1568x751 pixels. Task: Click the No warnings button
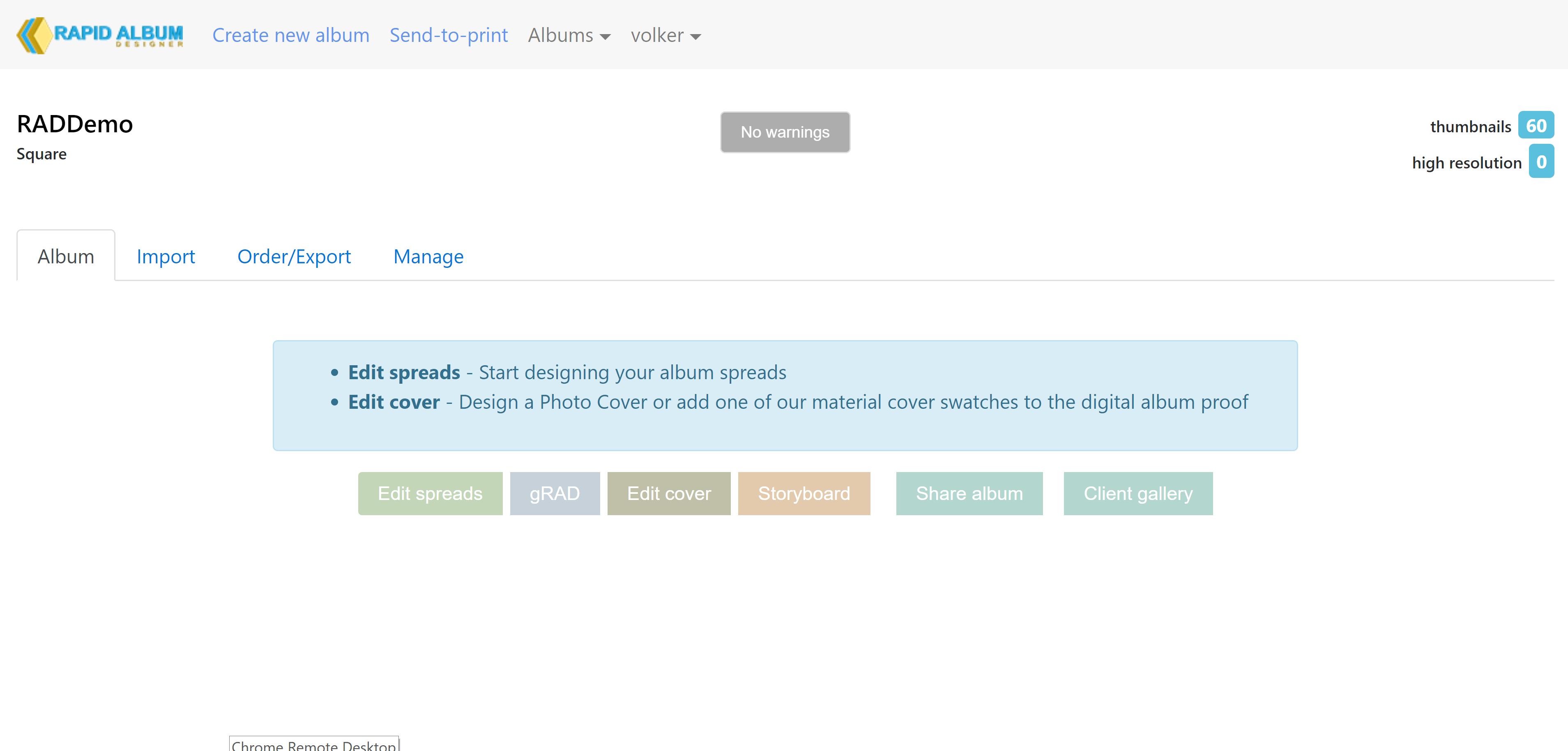pyautogui.click(x=785, y=132)
